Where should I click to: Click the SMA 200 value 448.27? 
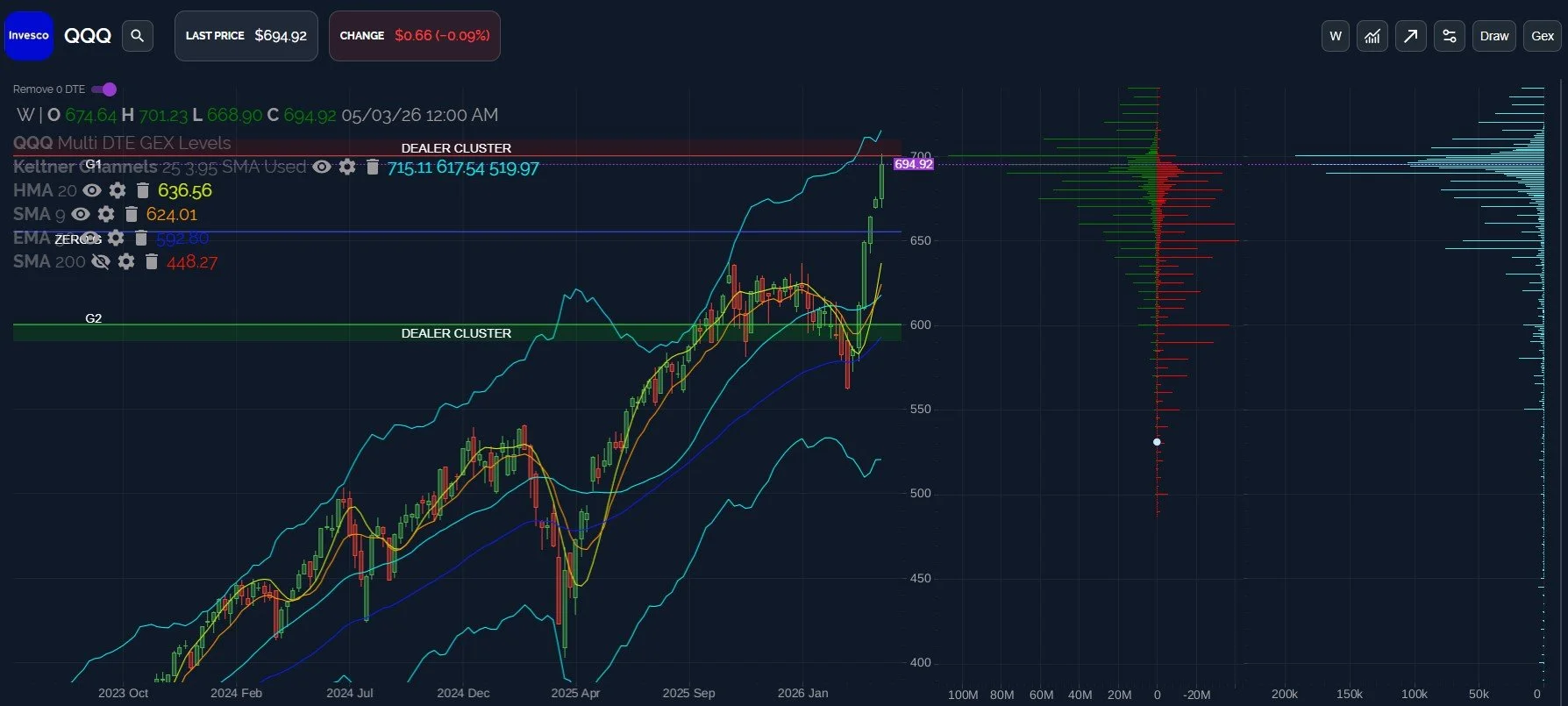pyautogui.click(x=192, y=261)
